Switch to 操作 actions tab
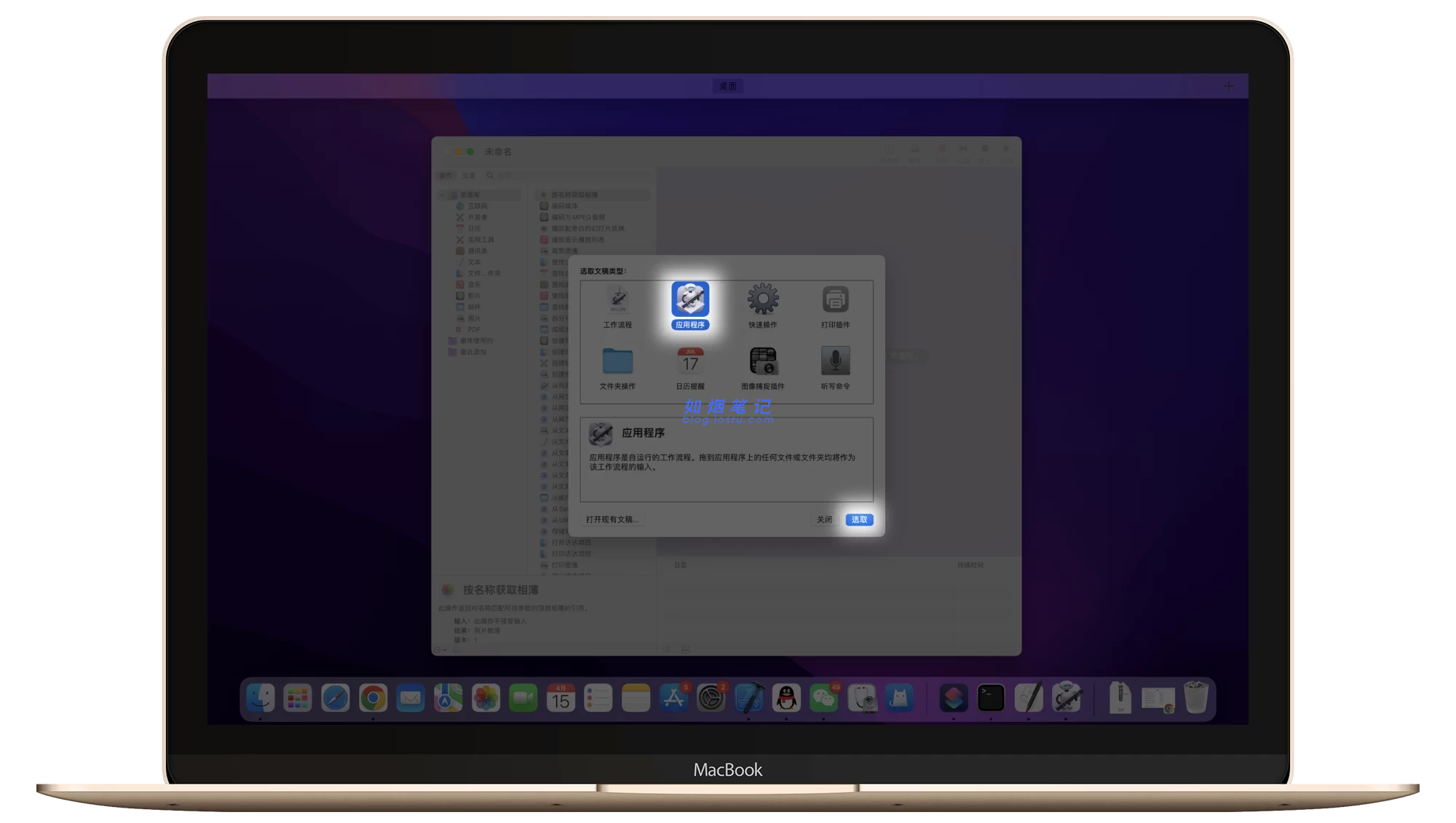Image resolution: width=1456 pixels, height=823 pixels. 446,176
